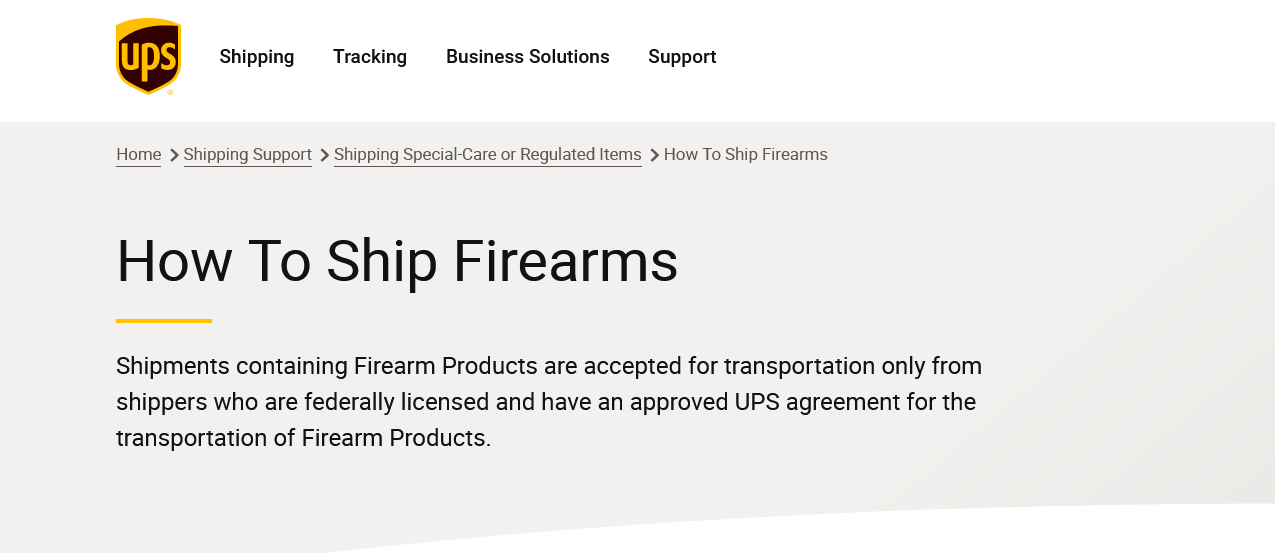Image resolution: width=1275 pixels, height=553 pixels.
Task: Click the intro paragraph about Firearm Products shipments
Action: point(549,402)
